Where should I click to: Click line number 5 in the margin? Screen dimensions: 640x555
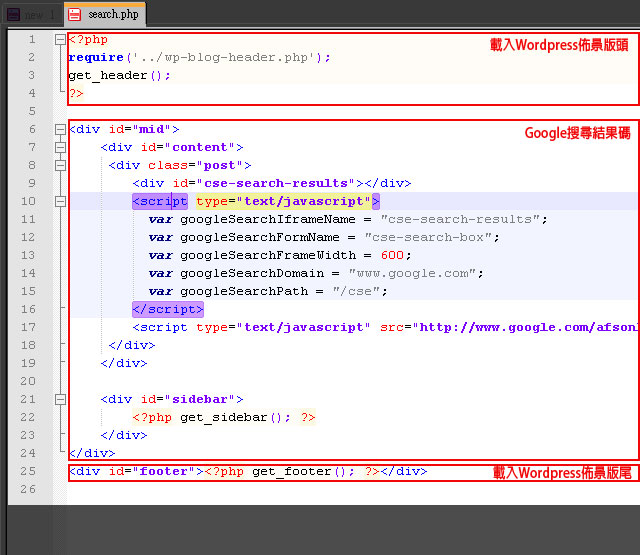[x=32, y=111]
